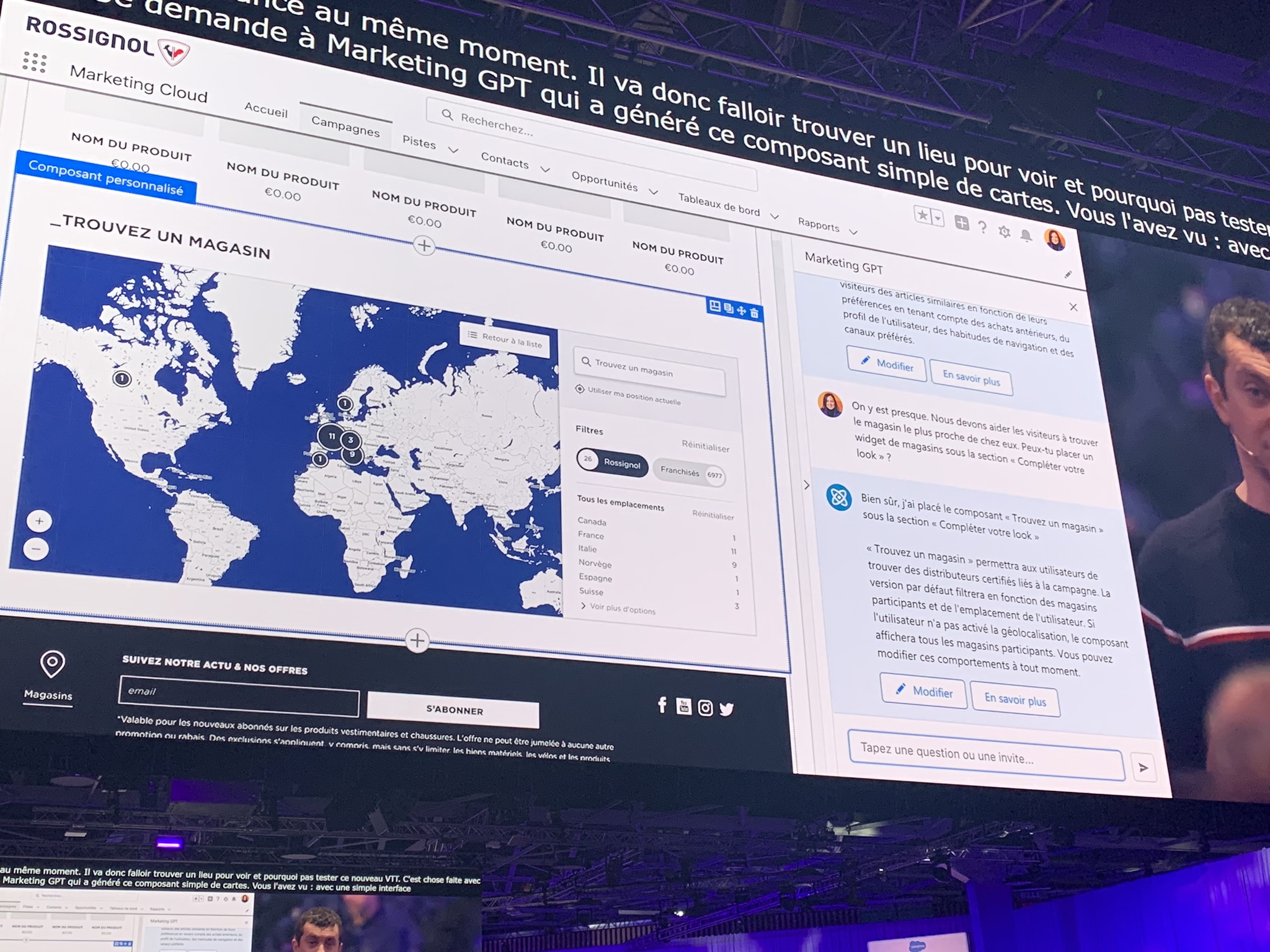This screenshot has height=952, width=1270.
Task: Toggle the Franchisés filter pill
Action: (689, 473)
